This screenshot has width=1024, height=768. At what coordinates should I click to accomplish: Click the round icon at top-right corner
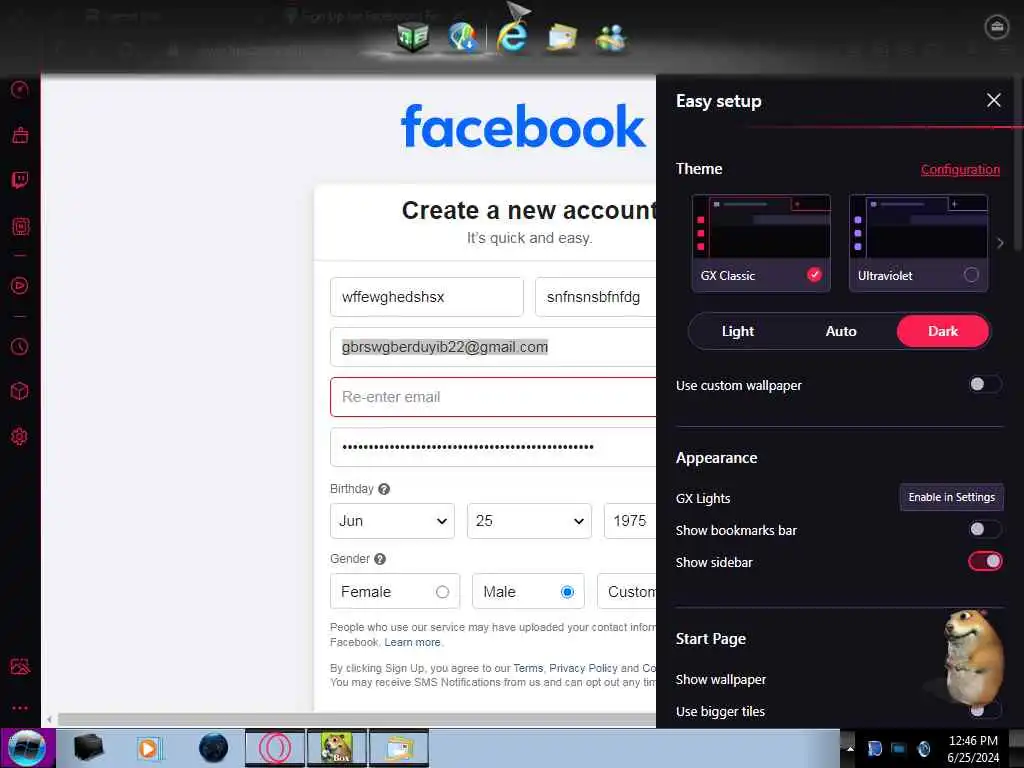(x=997, y=27)
